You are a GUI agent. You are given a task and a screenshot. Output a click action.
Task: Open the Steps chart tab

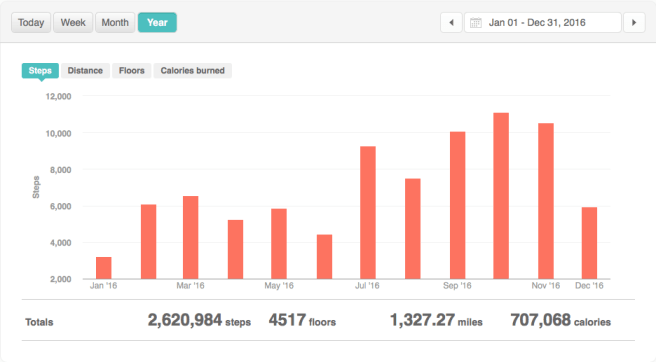click(x=40, y=71)
